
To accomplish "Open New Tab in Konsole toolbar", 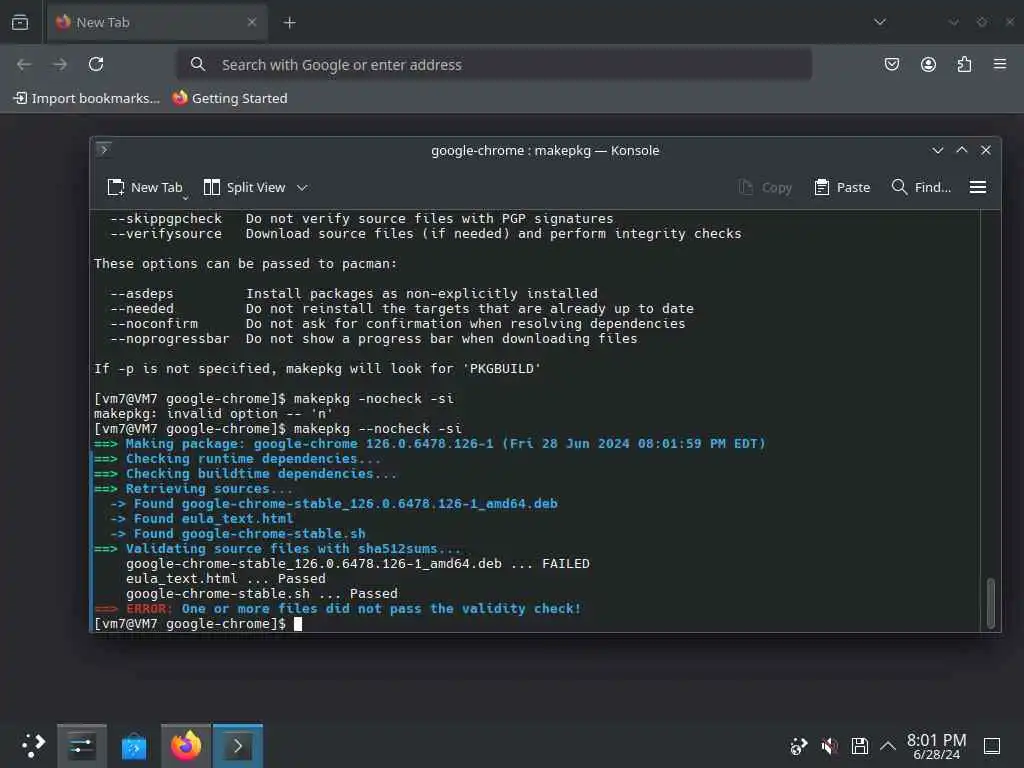I will (x=145, y=187).
